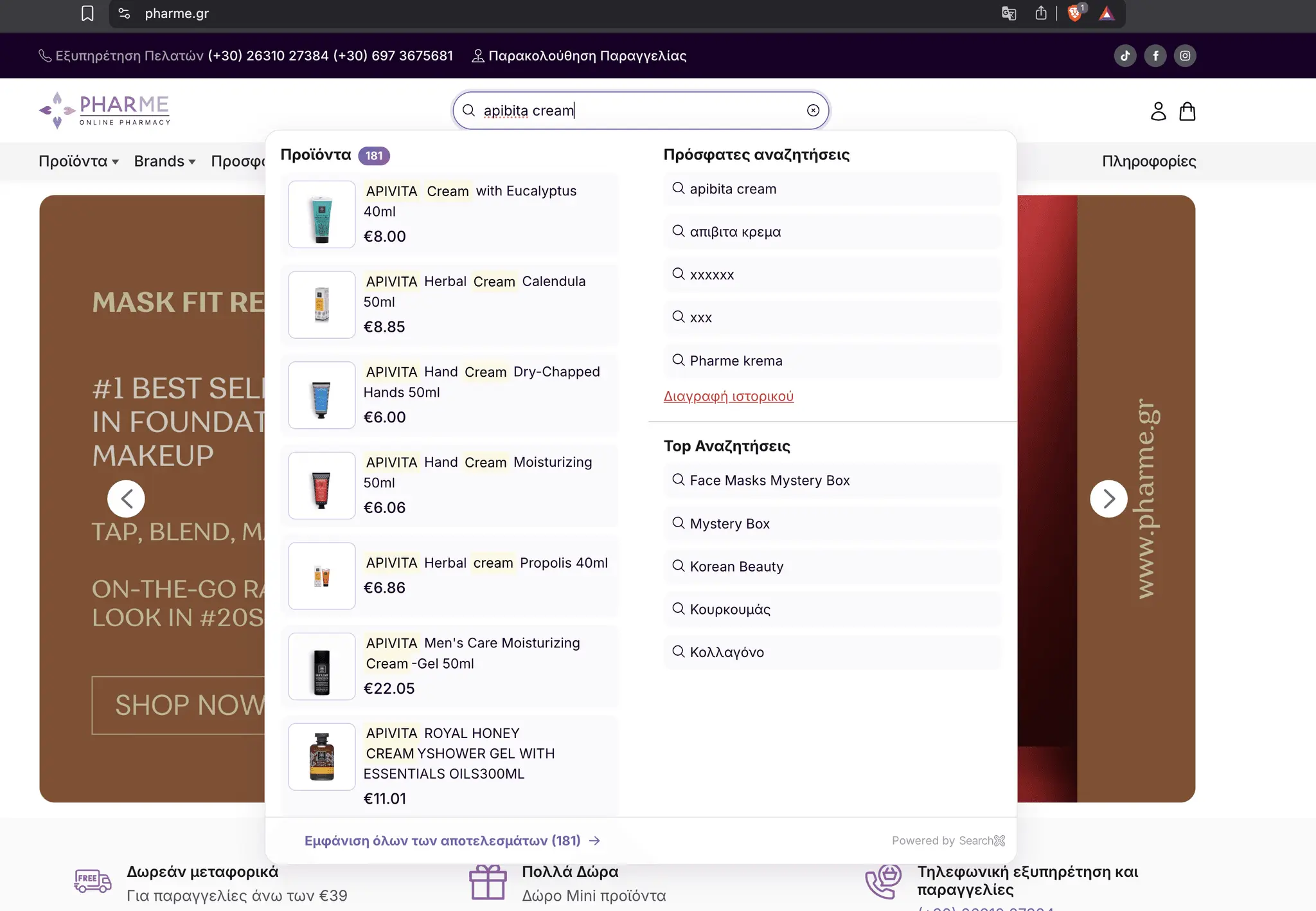Click the Brave rewards triangle icon
Screen dimensions: 1316x911
pyautogui.click(x=1107, y=14)
